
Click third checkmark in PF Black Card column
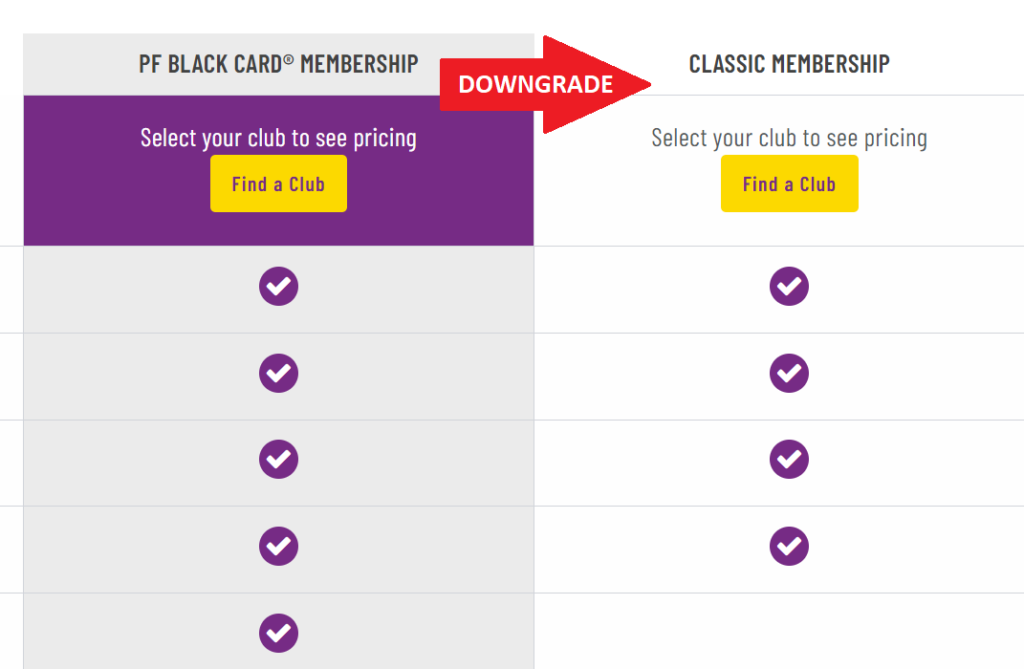pyautogui.click(x=279, y=460)
